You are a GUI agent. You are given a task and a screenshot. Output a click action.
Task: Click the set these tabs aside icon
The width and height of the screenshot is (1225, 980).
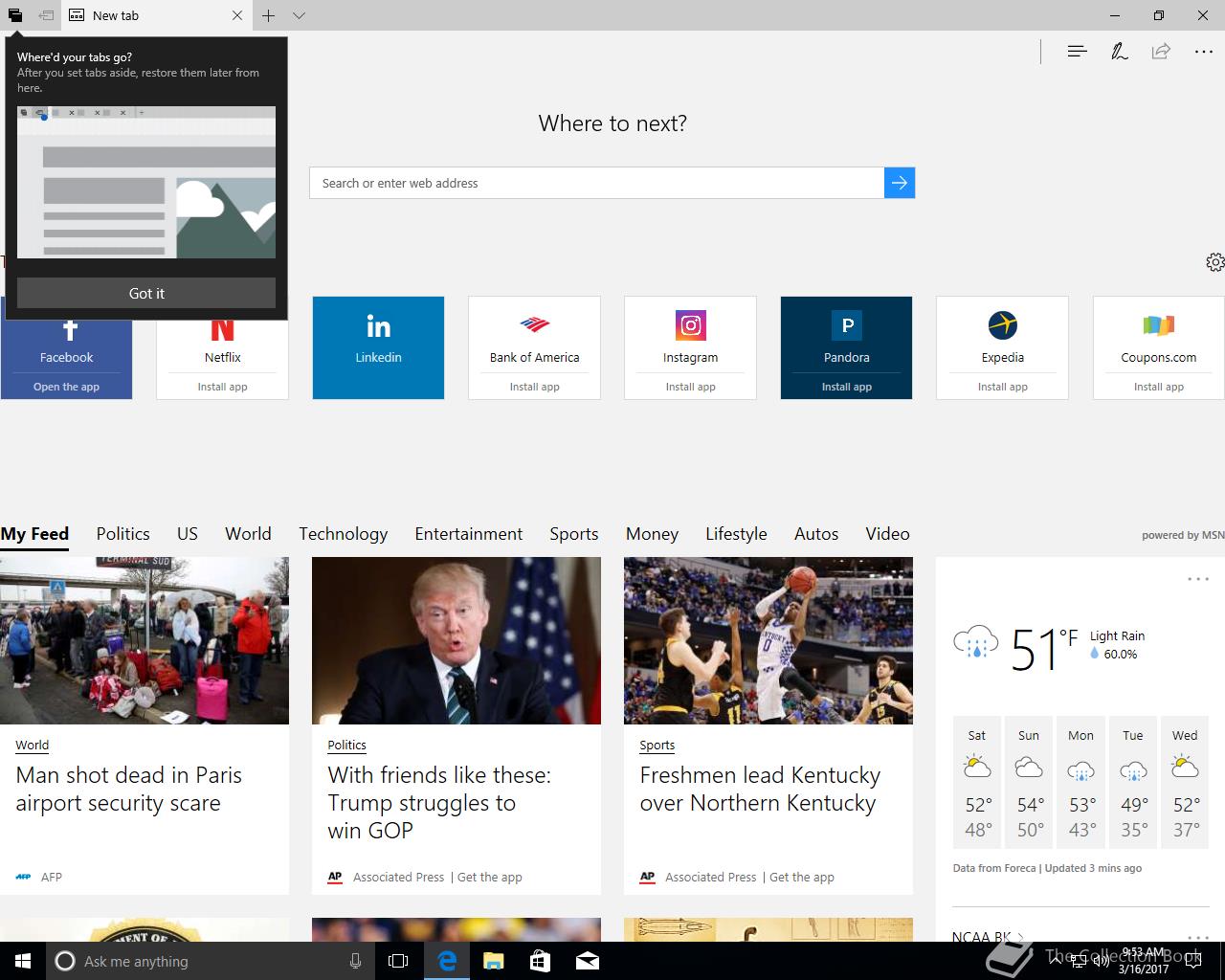(x=46, y=15)
